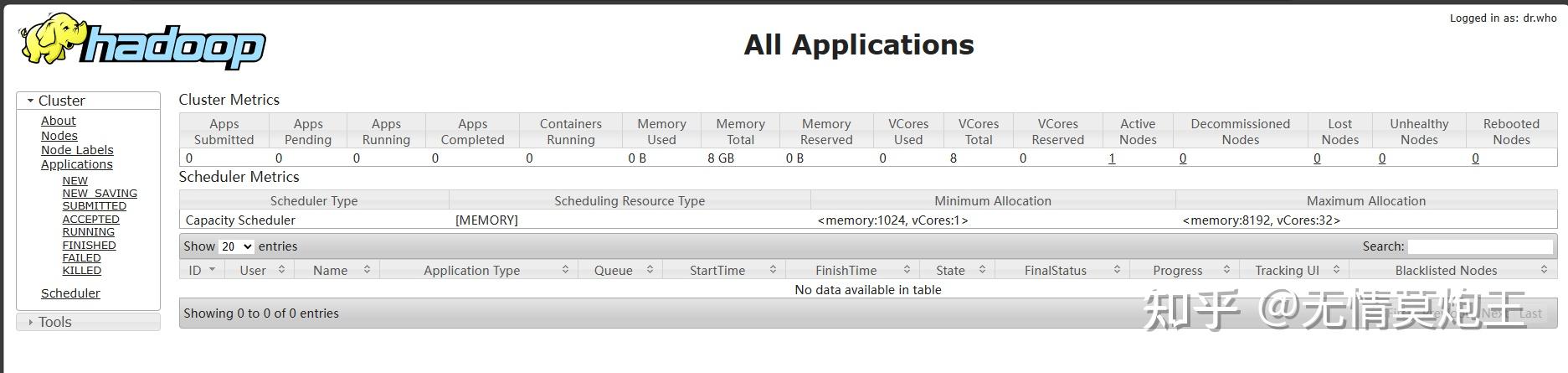Click sort arrows on Name column
The image size is (1568, 373).
pos(367,270)
